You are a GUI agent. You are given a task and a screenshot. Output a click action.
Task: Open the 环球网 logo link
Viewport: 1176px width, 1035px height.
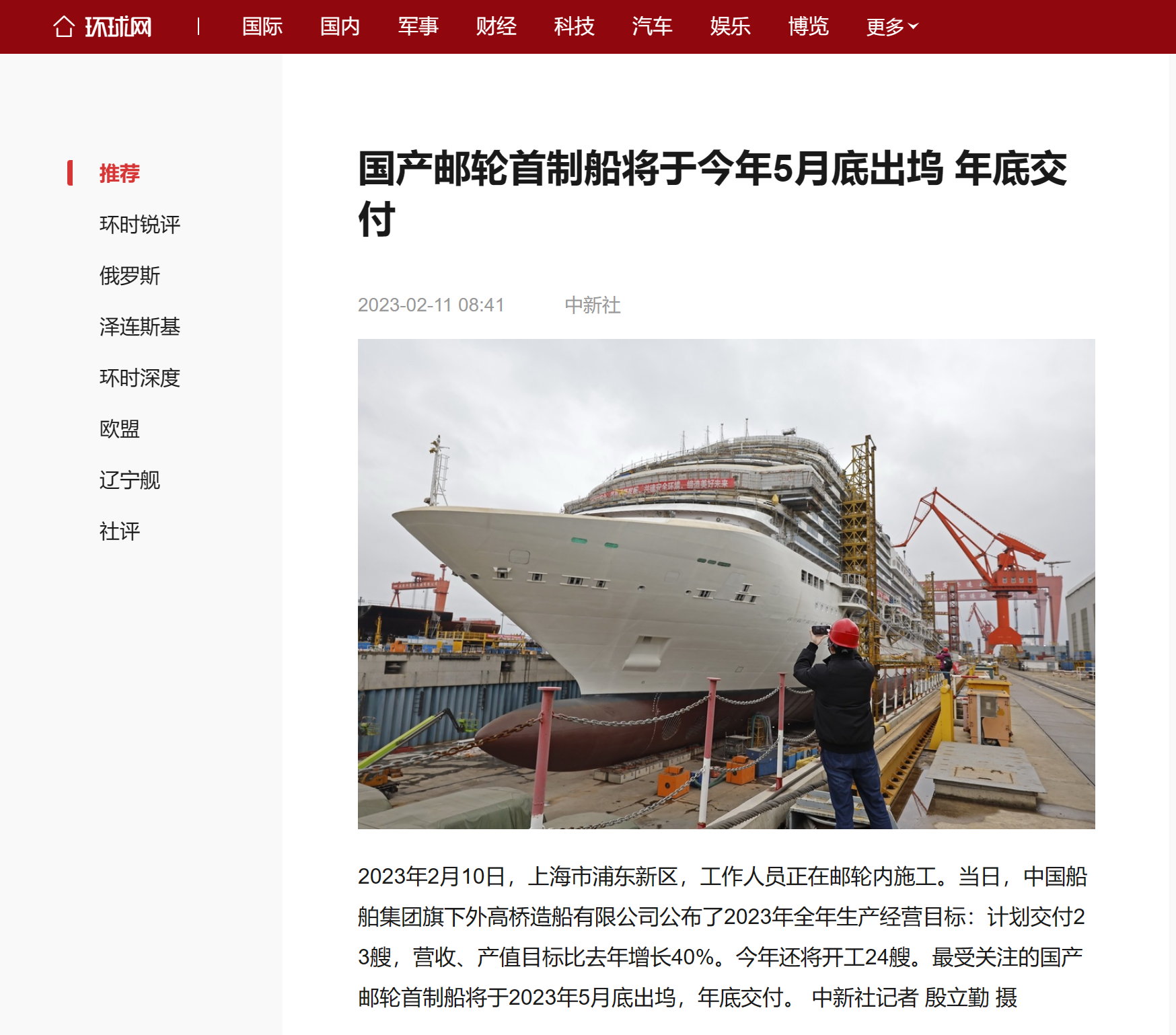[118, 27]
